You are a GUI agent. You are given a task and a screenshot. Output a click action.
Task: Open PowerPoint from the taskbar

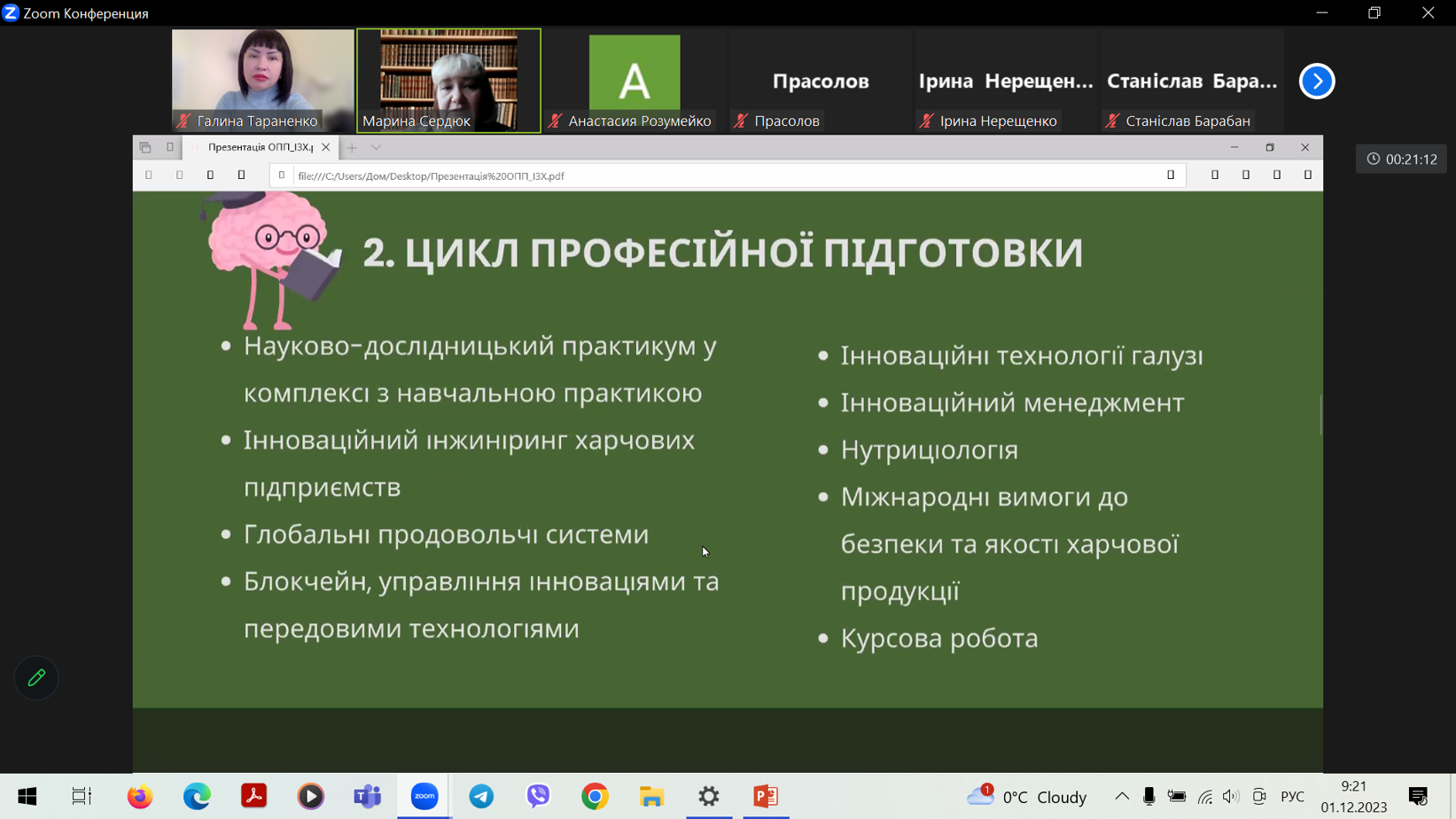point(766,796)
